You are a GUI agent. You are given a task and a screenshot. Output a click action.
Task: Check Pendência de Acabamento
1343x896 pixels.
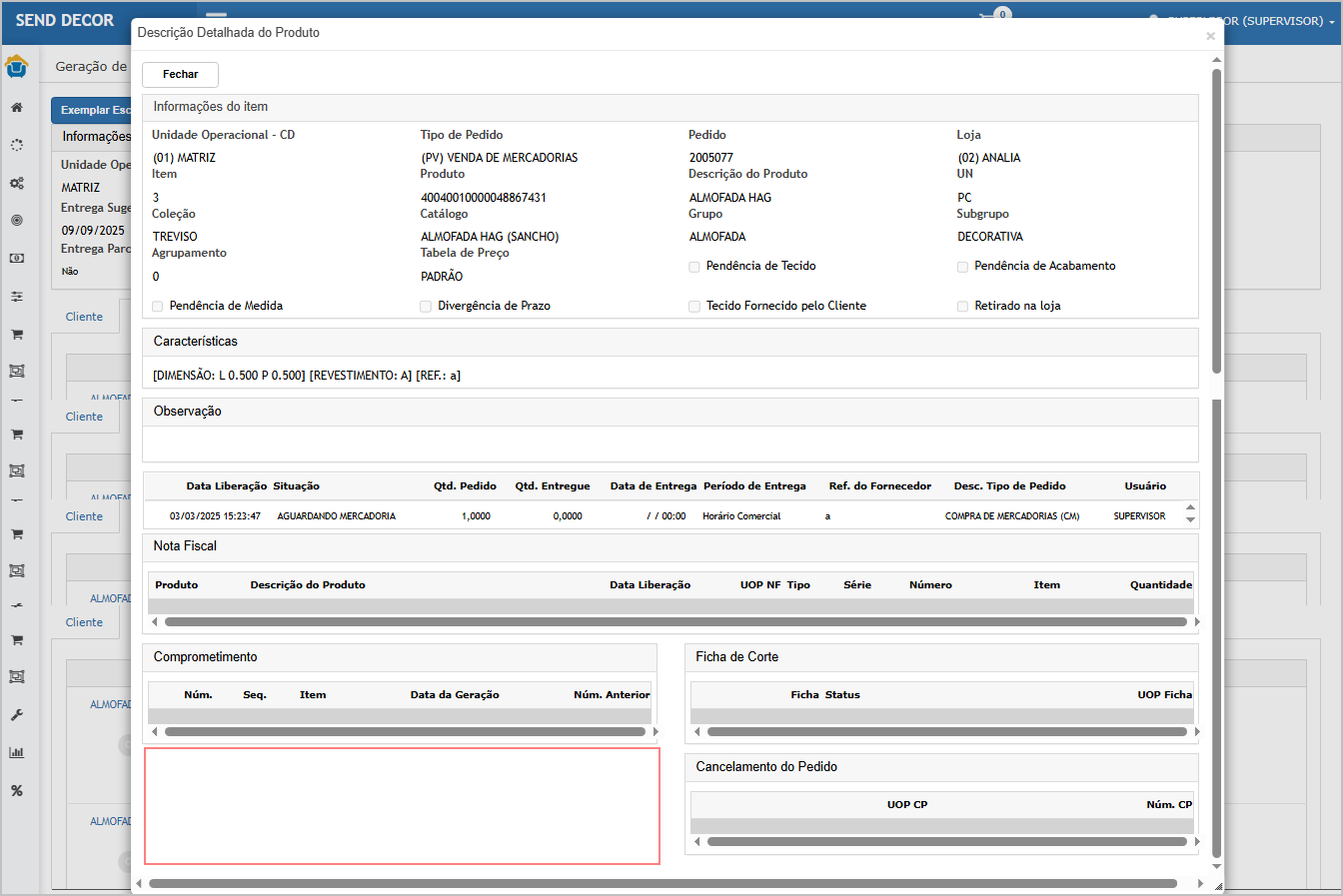pos(962,267)
